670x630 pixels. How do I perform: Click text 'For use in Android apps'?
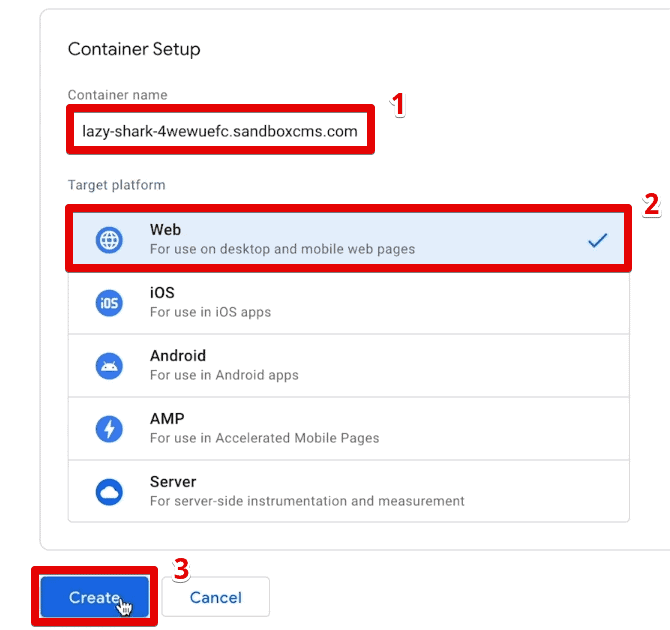[224, 375]
